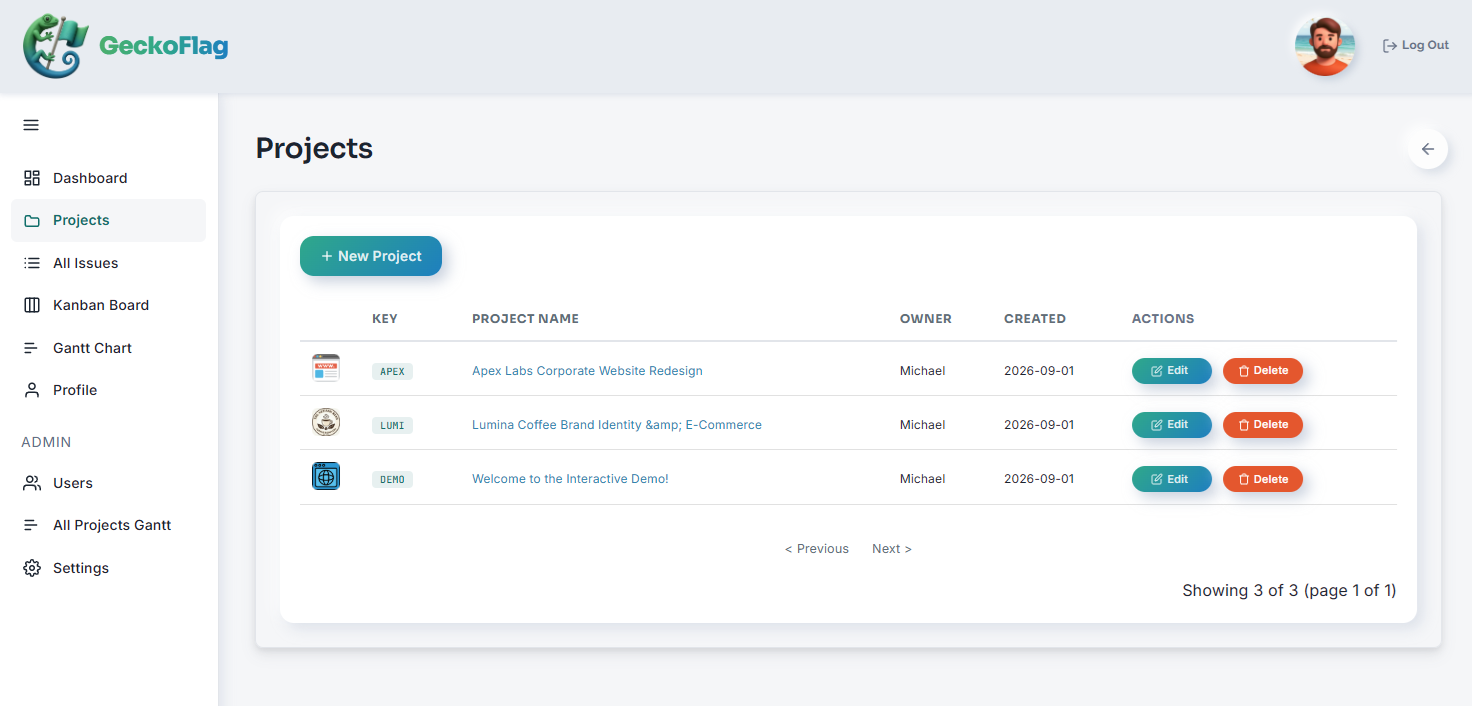1472x706 pixels.
Task: Open Users admin page
Action: [108, 483]
